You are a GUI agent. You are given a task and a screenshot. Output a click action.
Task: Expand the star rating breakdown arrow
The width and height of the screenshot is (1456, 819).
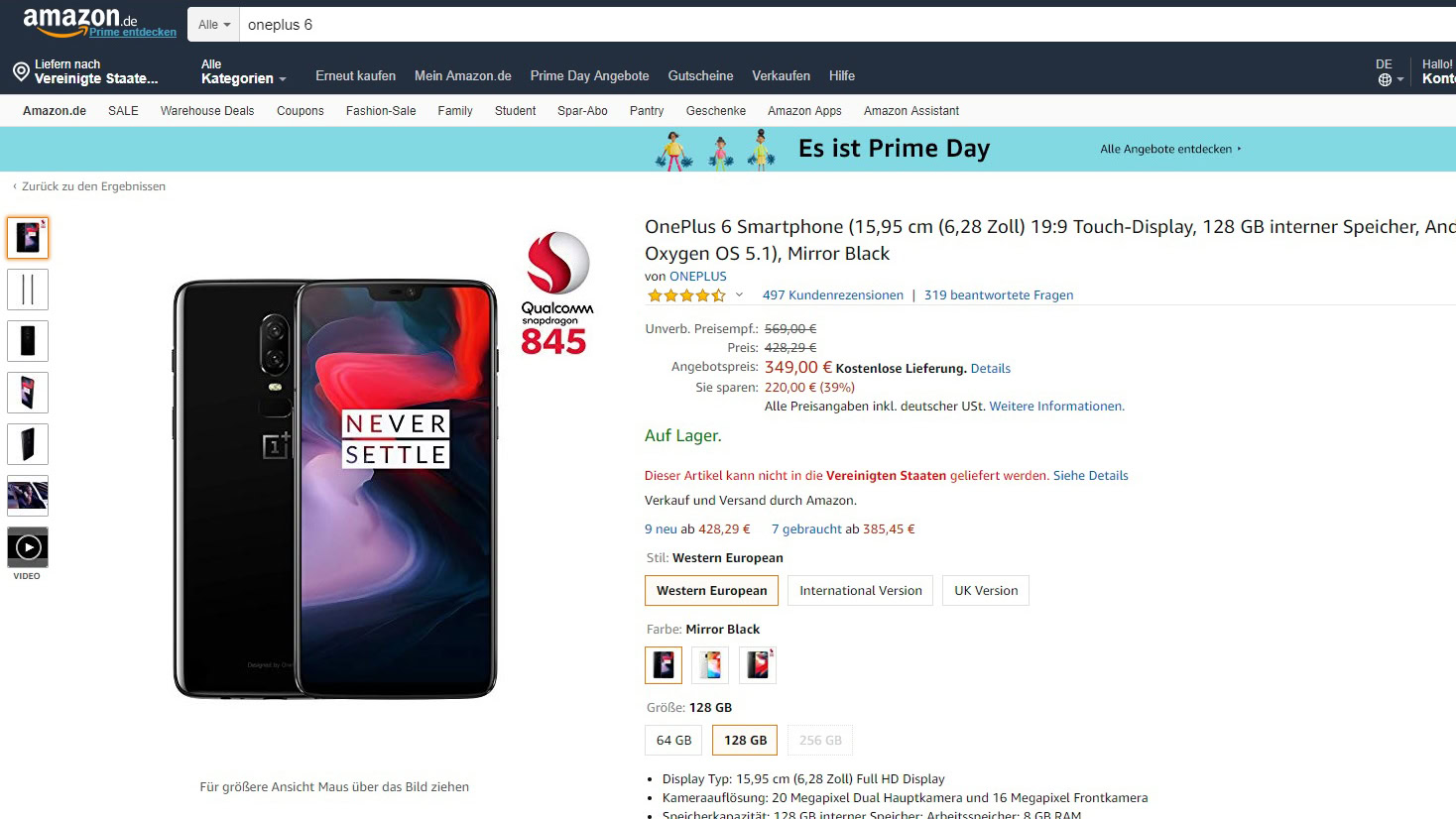point(739,295)
